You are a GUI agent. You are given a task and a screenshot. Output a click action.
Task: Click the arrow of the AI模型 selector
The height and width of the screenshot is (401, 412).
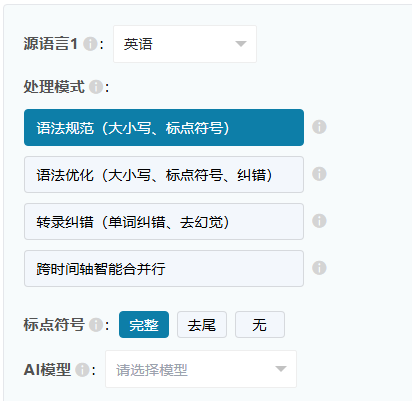point(281,369)
